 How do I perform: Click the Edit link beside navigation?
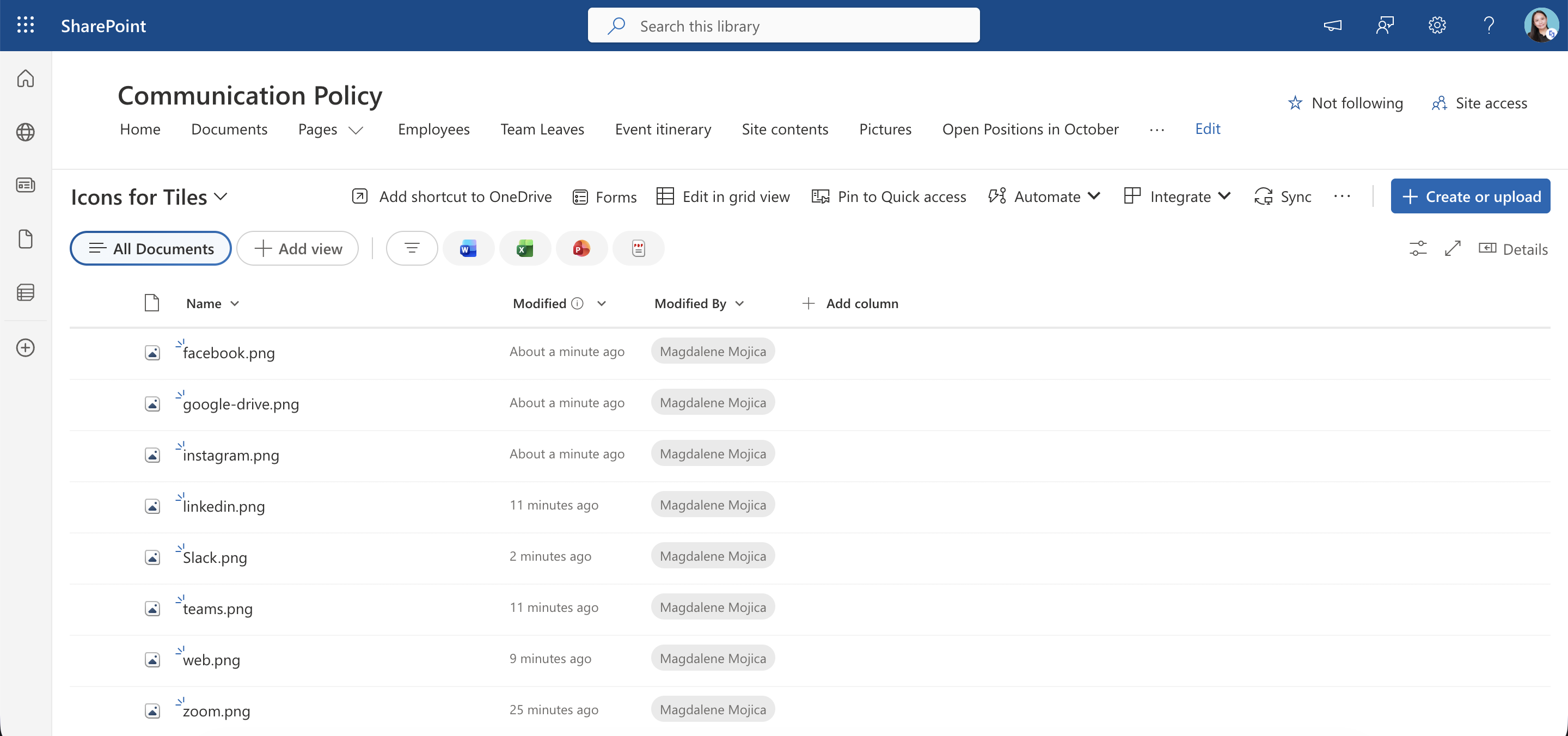(x=1207, y=128)
